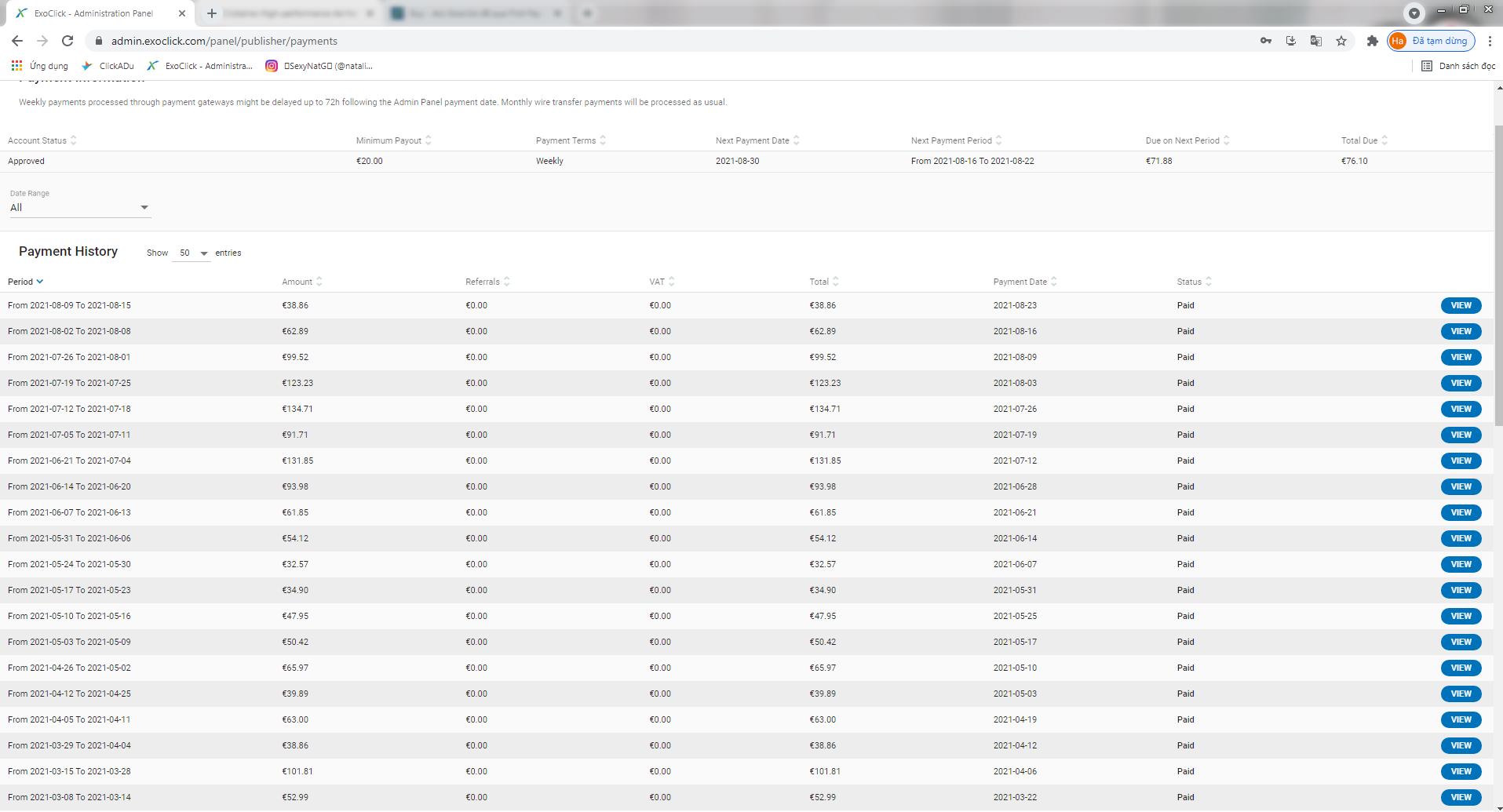Click the saved passwords key icon
1503x812 pixels.
(x=1266, y=41)
